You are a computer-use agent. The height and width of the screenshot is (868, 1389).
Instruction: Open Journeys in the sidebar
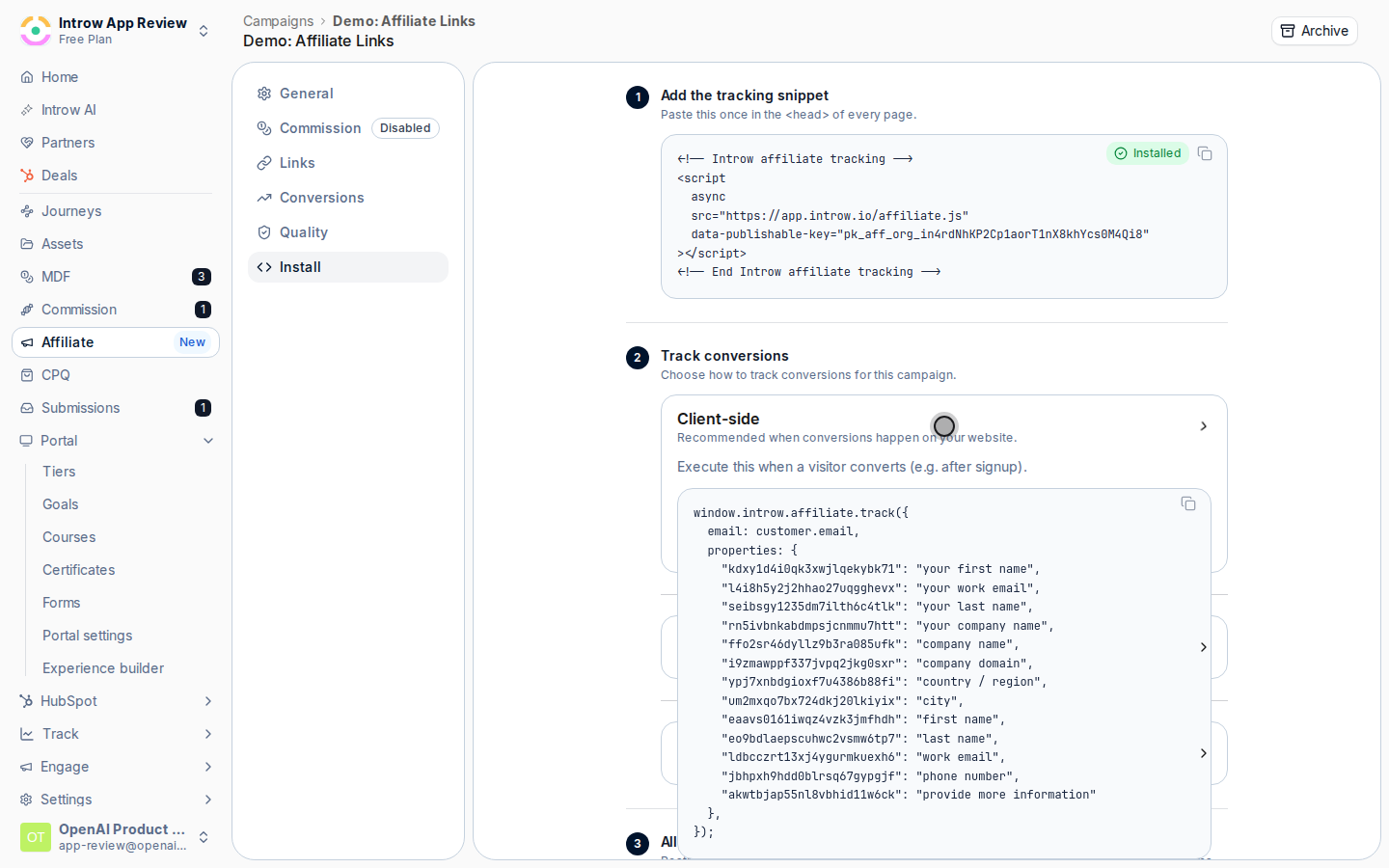pos(116,211)
